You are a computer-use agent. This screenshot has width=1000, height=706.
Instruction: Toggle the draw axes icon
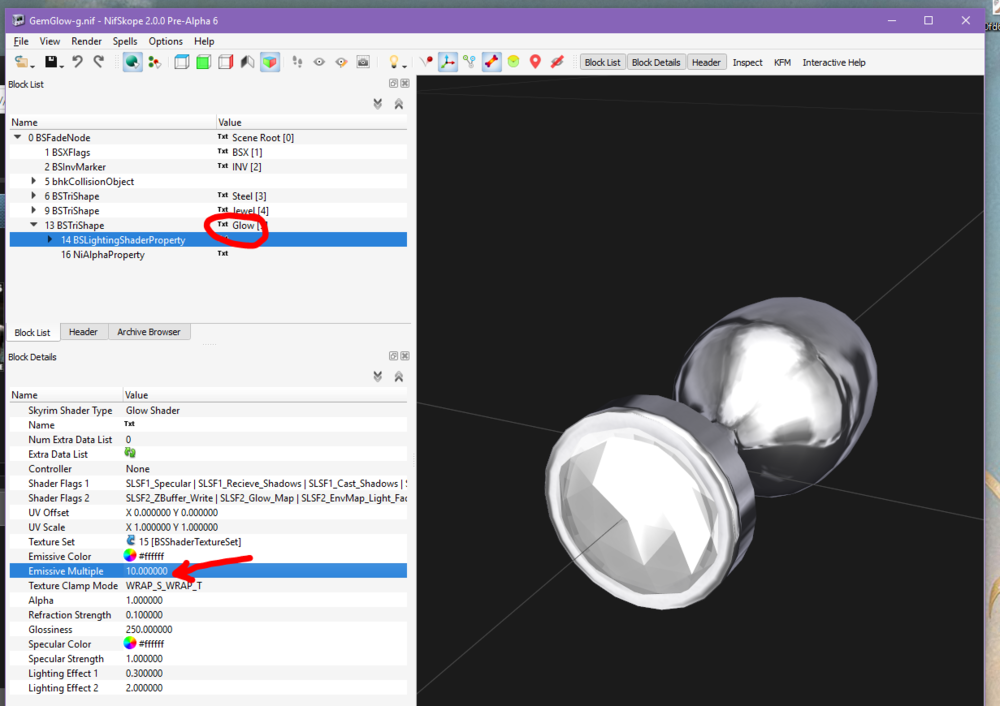coord(448,62)
